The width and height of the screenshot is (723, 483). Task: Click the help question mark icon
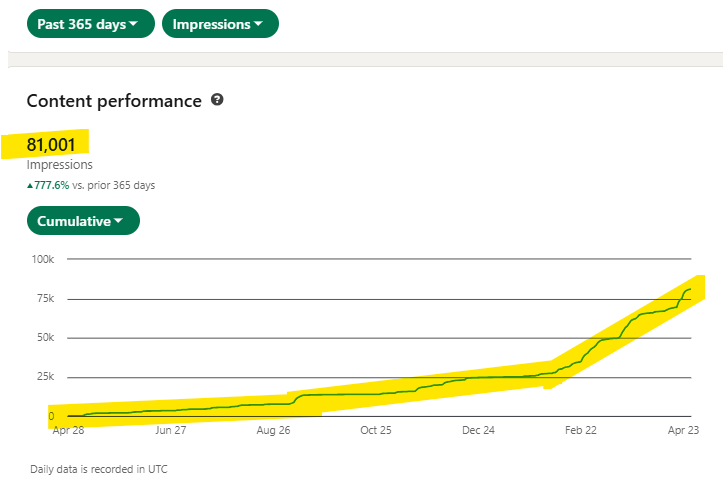[x=217, y=101]
